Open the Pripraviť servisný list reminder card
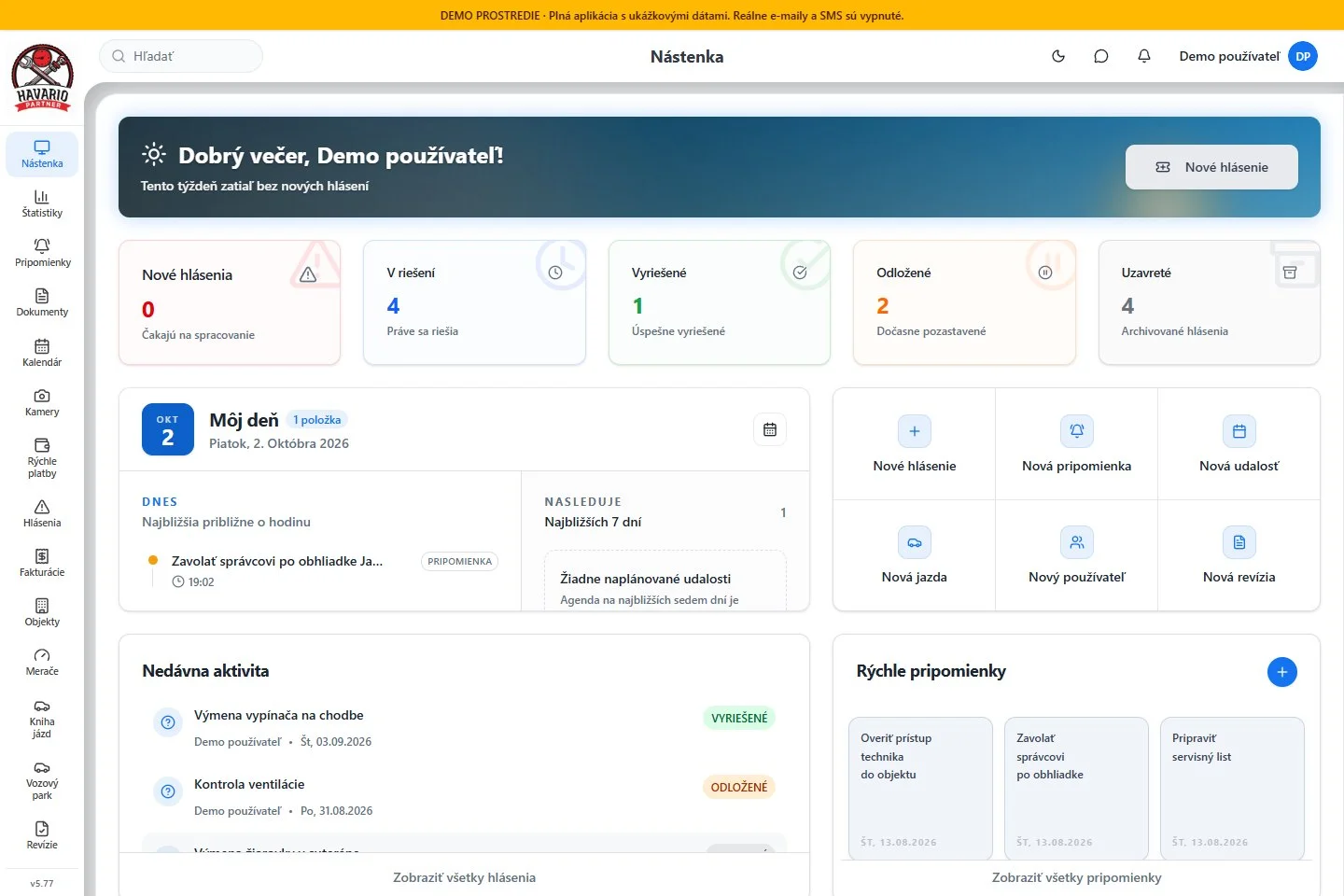The height and width of the screenshot is (896, 1344). (x=1232, y=789)
